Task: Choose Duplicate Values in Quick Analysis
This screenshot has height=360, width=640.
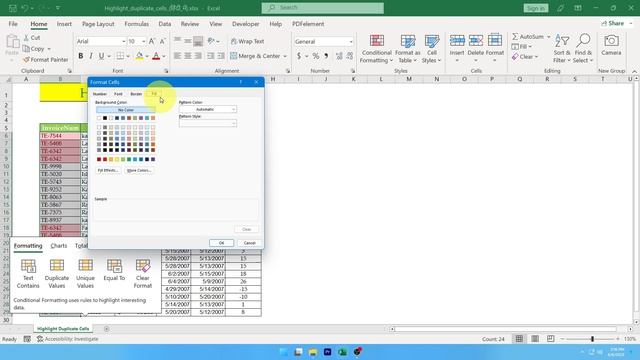Action: coord(57,273)
